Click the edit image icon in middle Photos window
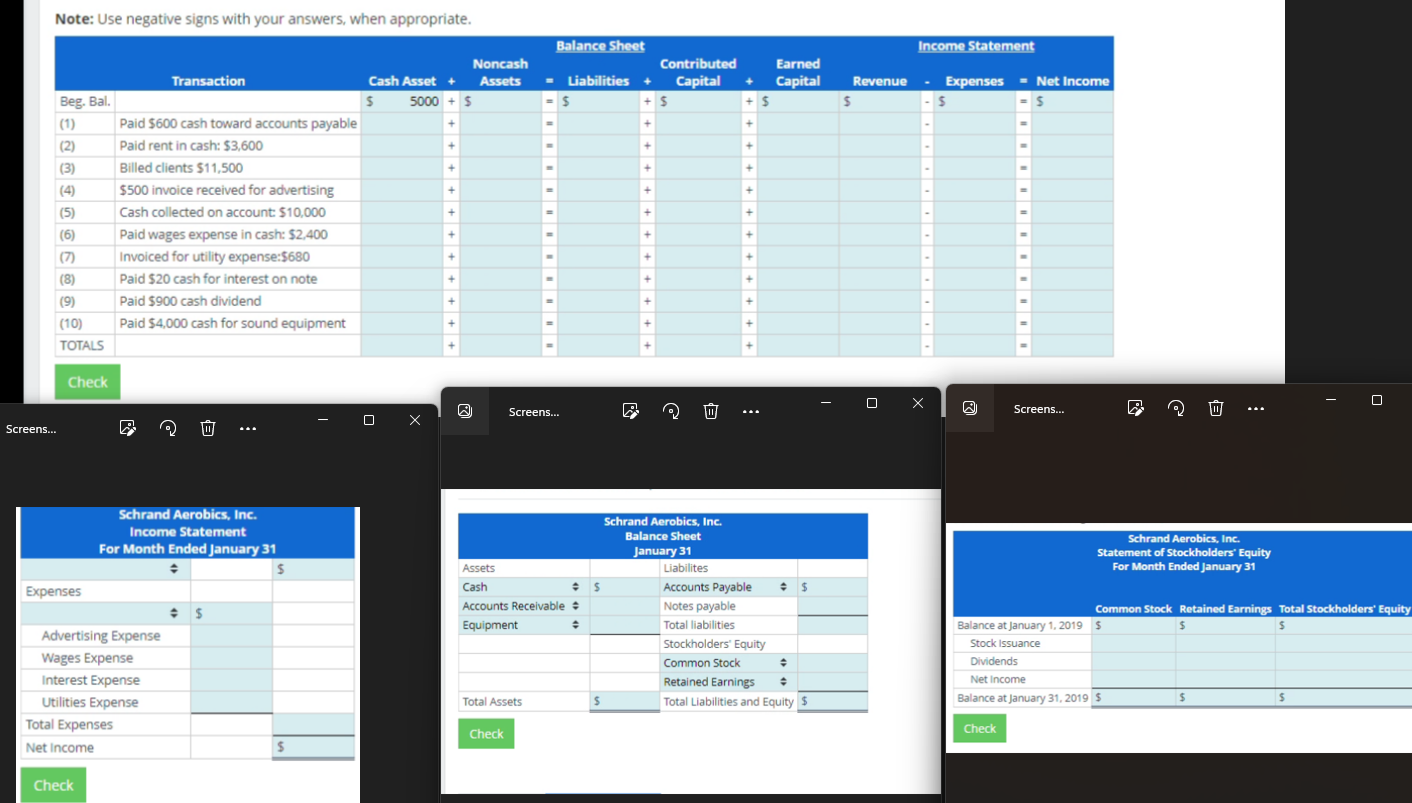 (x=630, y=411)
